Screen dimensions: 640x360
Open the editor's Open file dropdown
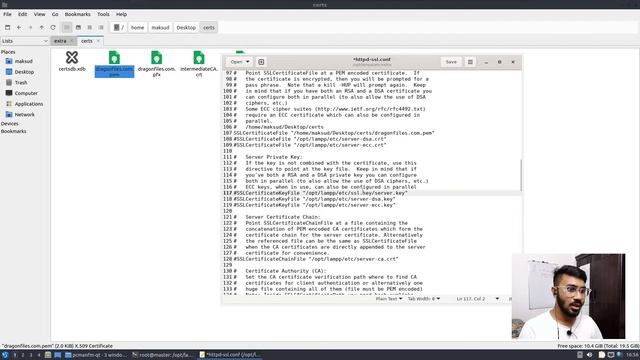pos(240,62)
